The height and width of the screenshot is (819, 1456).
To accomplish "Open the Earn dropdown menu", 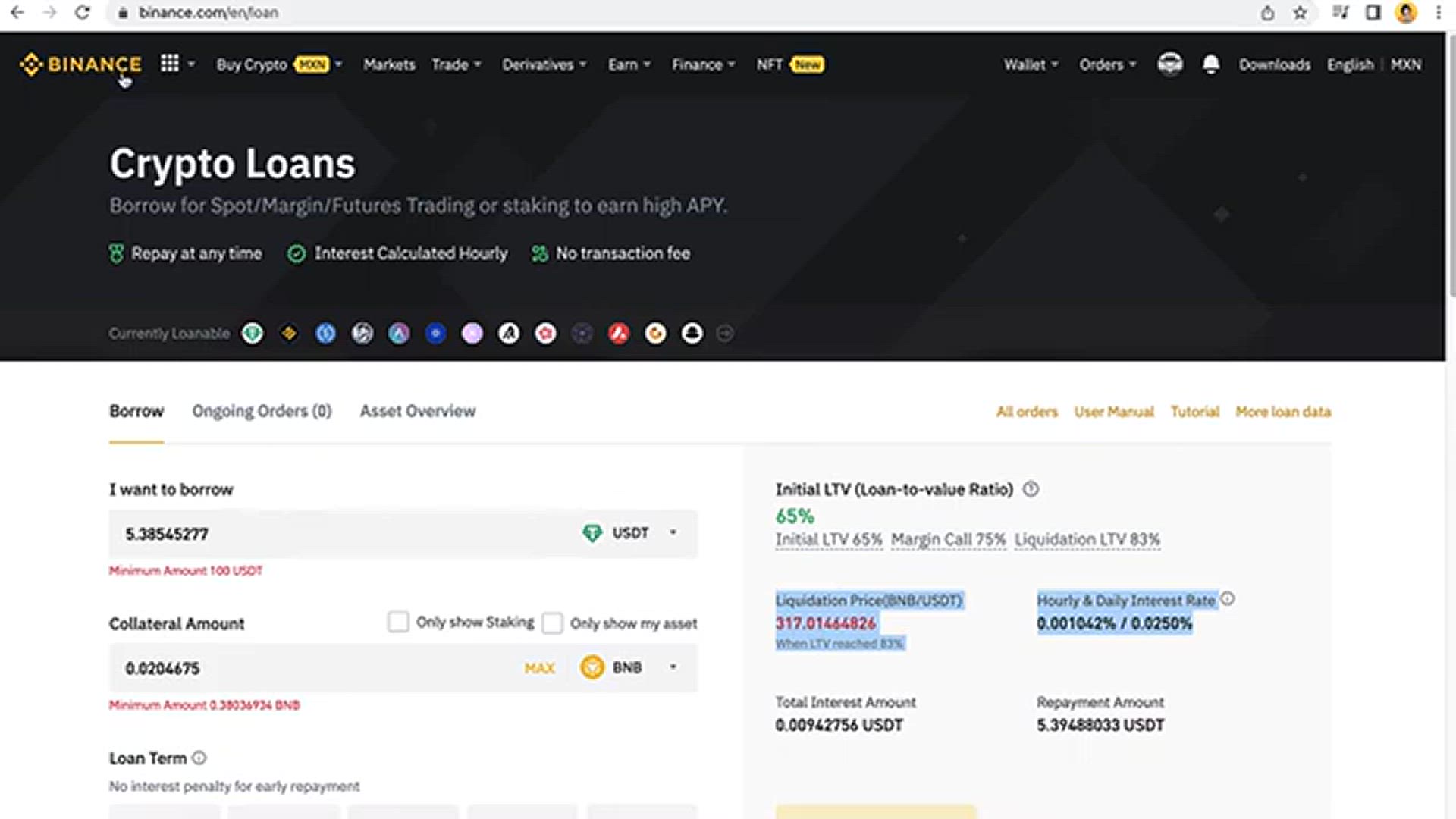I will (x=629, y=64).
